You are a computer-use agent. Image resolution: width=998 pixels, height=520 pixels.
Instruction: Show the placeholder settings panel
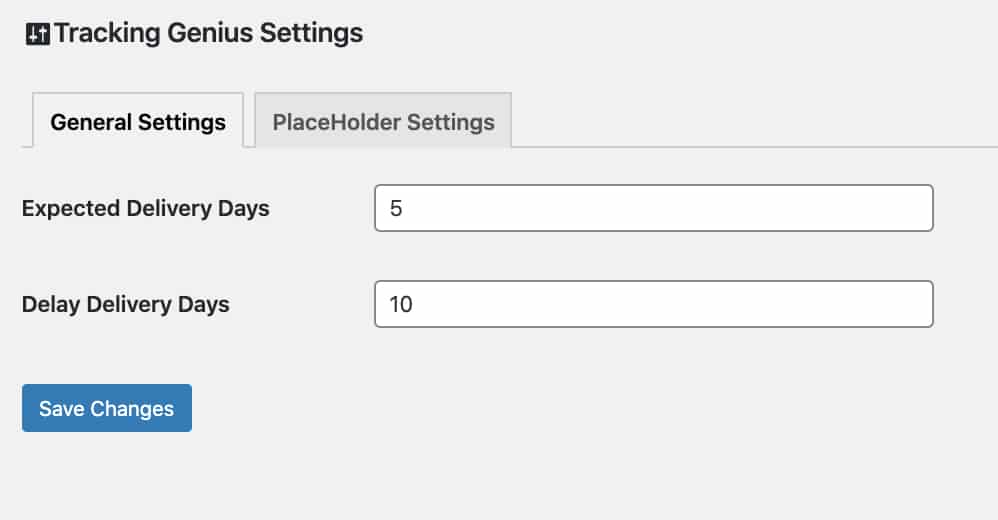383,122
